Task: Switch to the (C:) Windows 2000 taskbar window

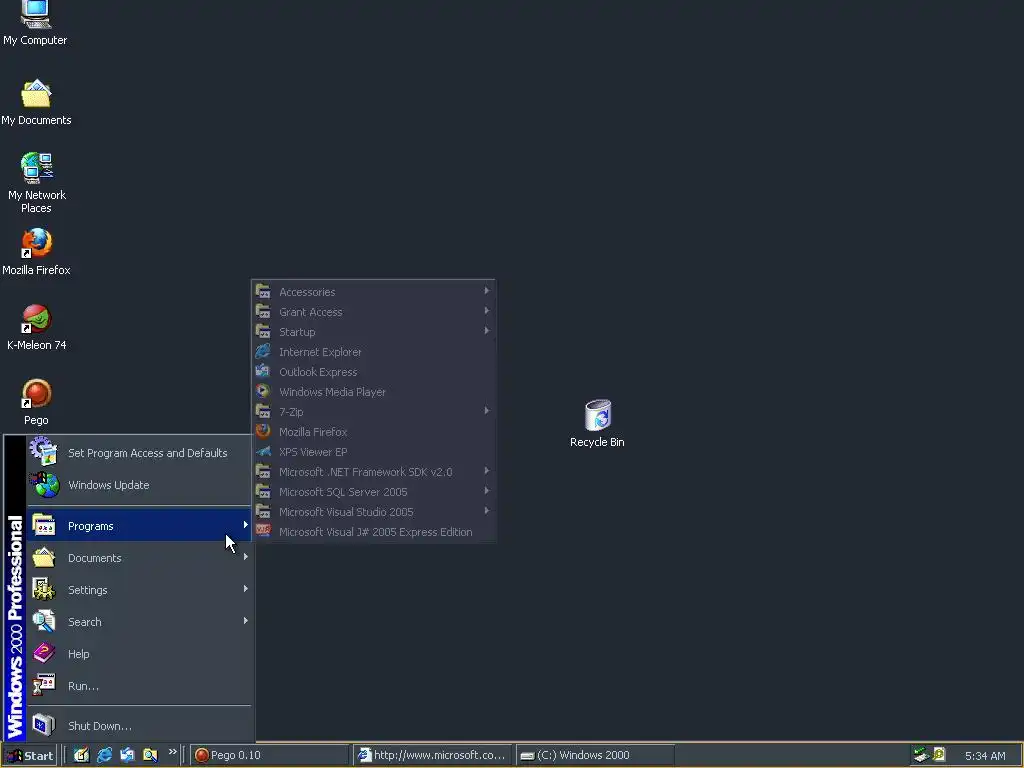Action: [595, 755]
